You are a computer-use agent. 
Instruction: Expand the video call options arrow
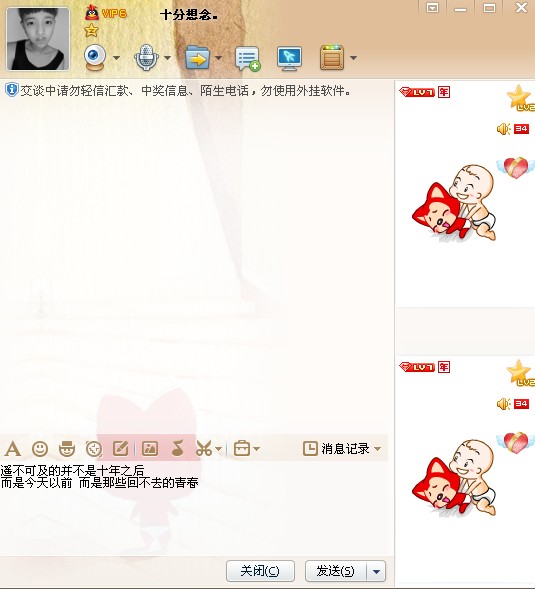(116, 58)
